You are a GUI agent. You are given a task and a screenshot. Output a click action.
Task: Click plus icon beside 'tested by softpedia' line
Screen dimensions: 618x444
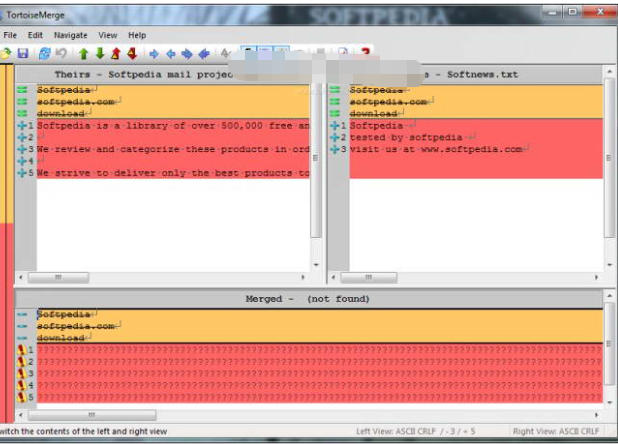[334, 137]
